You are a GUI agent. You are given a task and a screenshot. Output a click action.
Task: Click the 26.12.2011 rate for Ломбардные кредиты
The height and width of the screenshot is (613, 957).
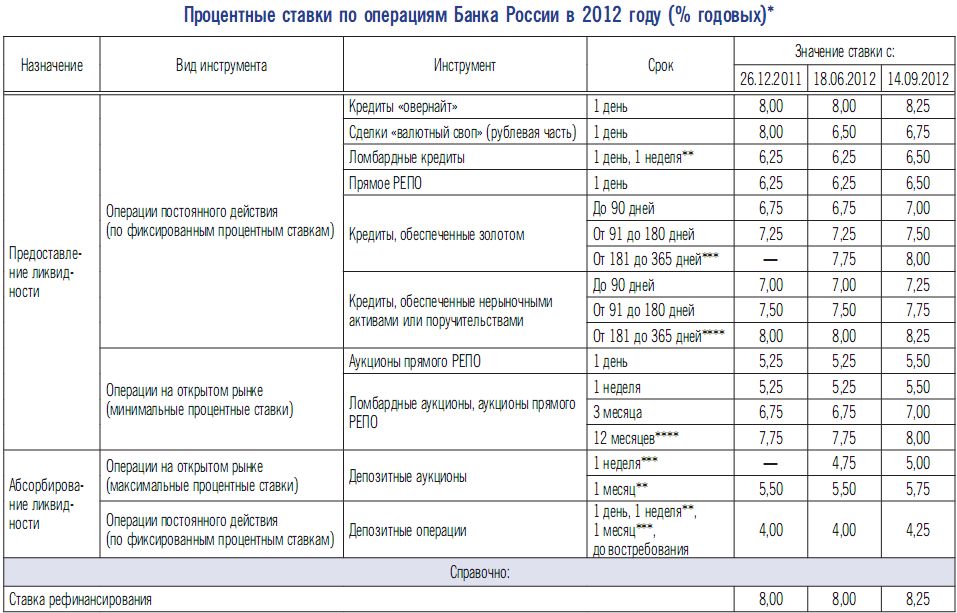tap(770, 158)
